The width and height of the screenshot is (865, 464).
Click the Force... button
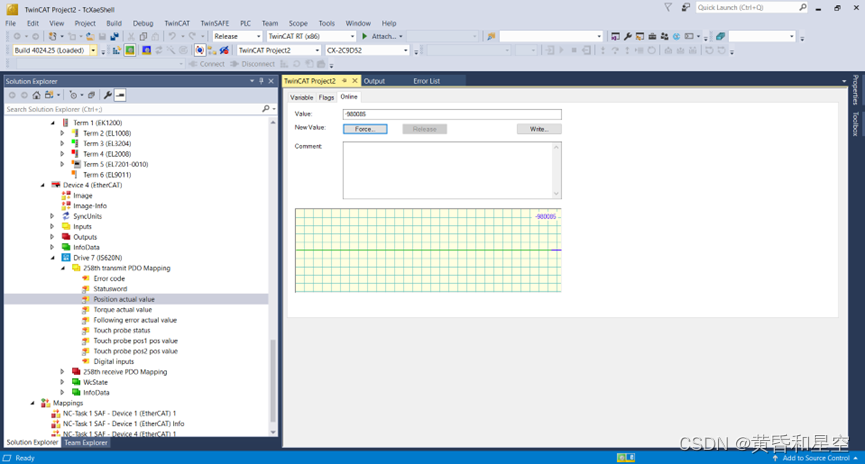point(365,129)
